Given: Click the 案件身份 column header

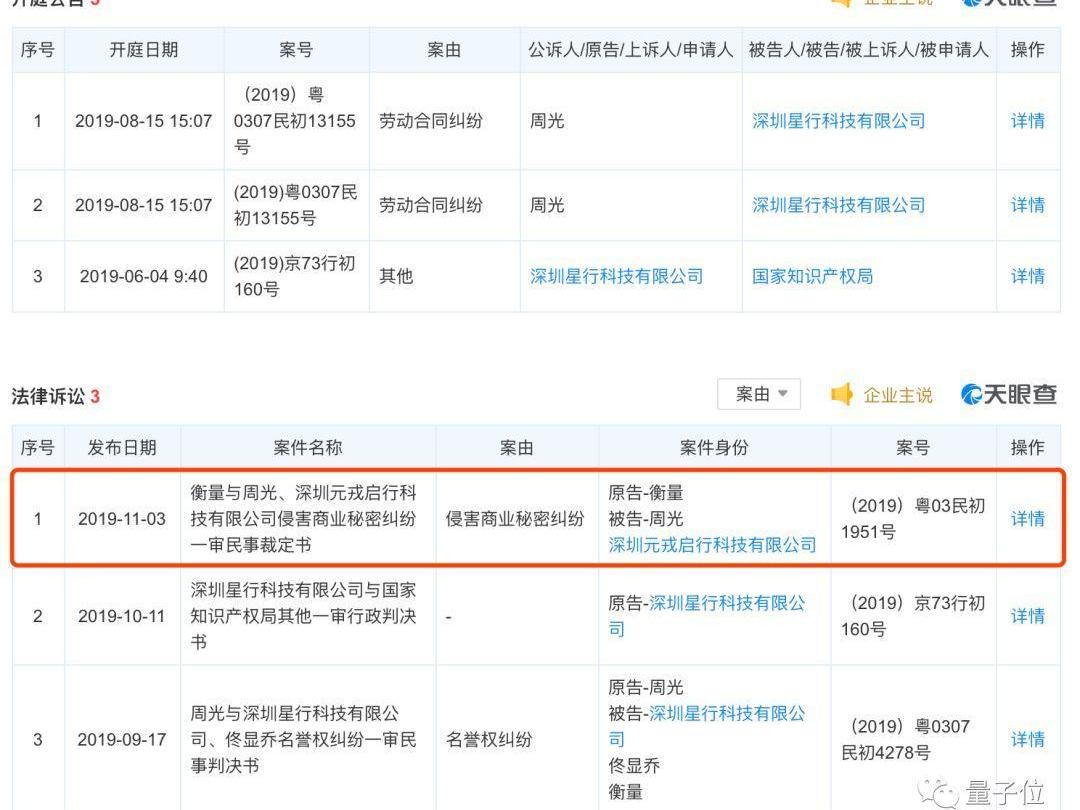Looking at the screenshot, I should click(714, 448).
